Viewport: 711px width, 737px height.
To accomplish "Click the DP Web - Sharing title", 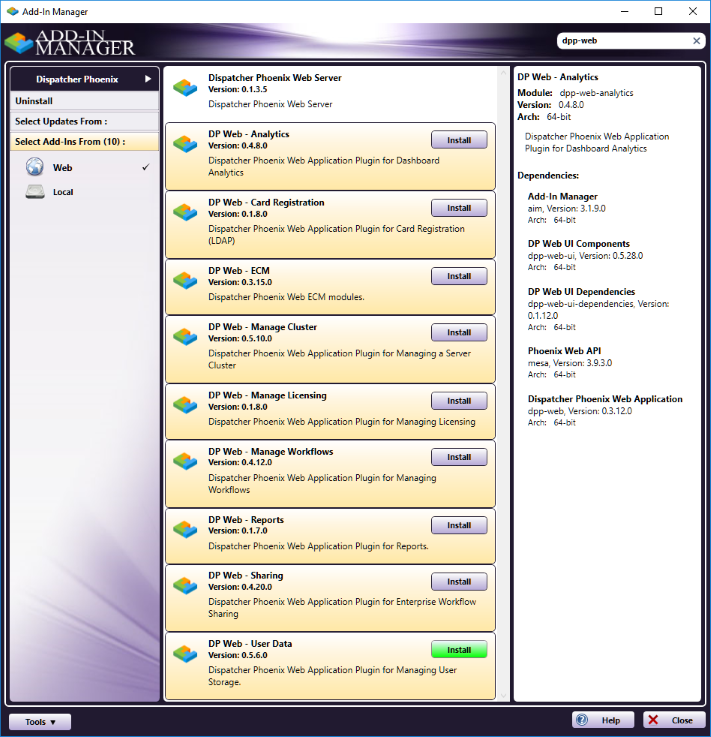I will coord(246,575).
